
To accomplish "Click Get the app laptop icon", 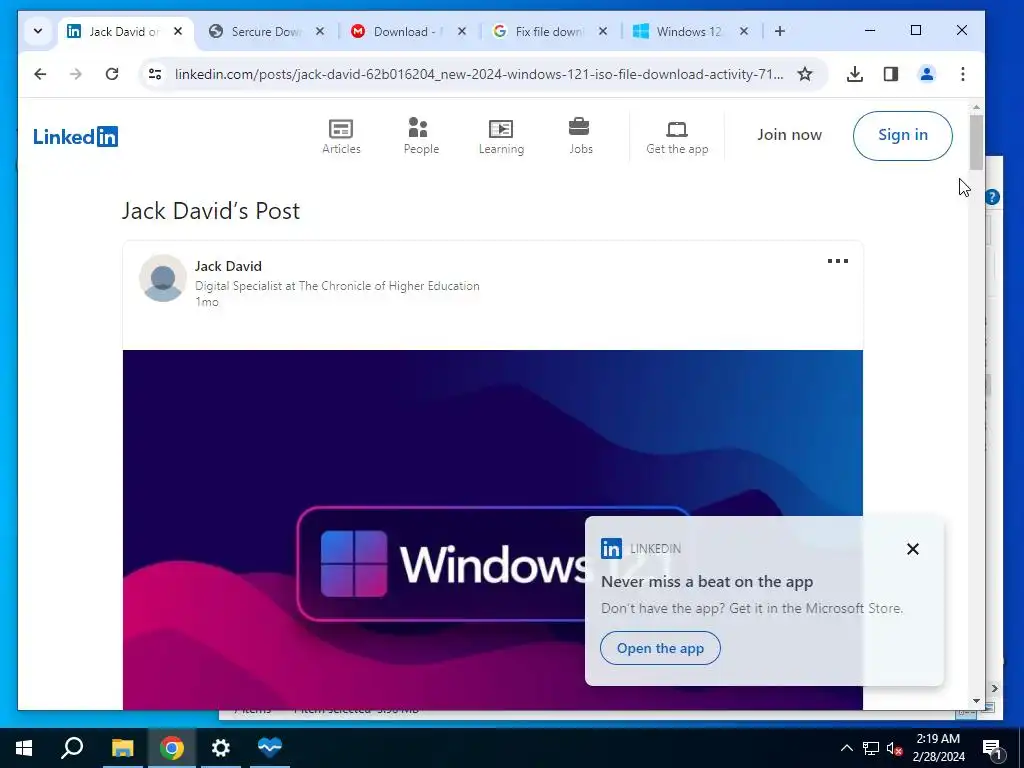I will coord(677,129).
